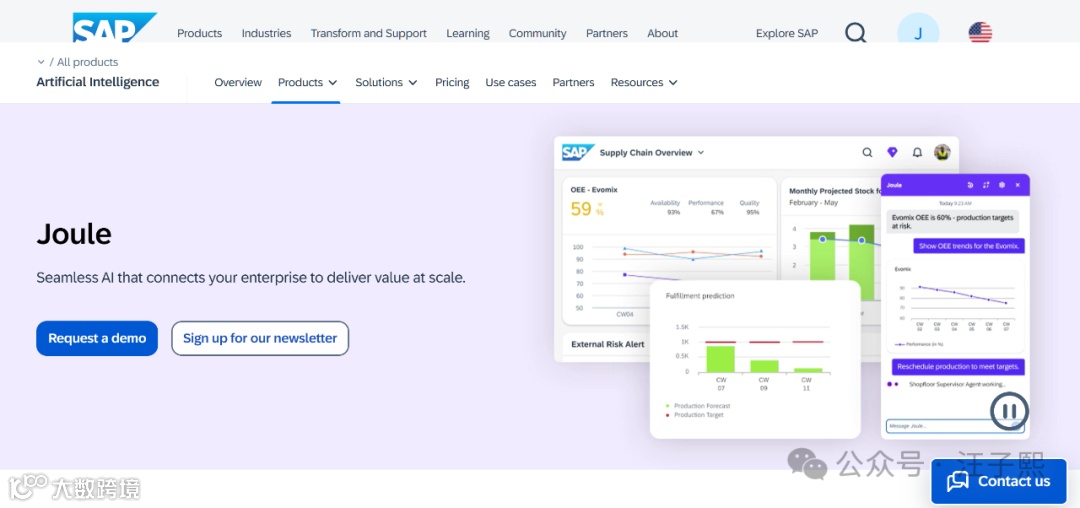
Task: Click the Monthly Projected Stock card title
Action: pos(835,191)
